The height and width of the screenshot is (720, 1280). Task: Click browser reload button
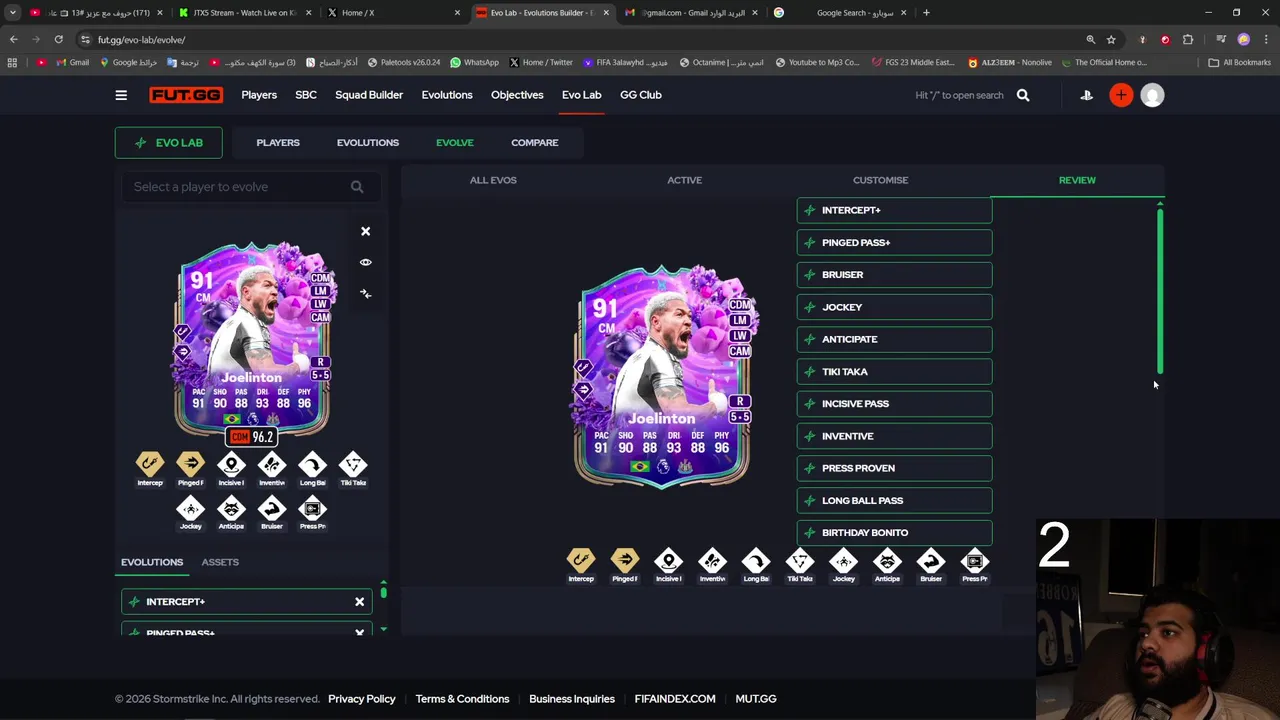pos(58,39)
